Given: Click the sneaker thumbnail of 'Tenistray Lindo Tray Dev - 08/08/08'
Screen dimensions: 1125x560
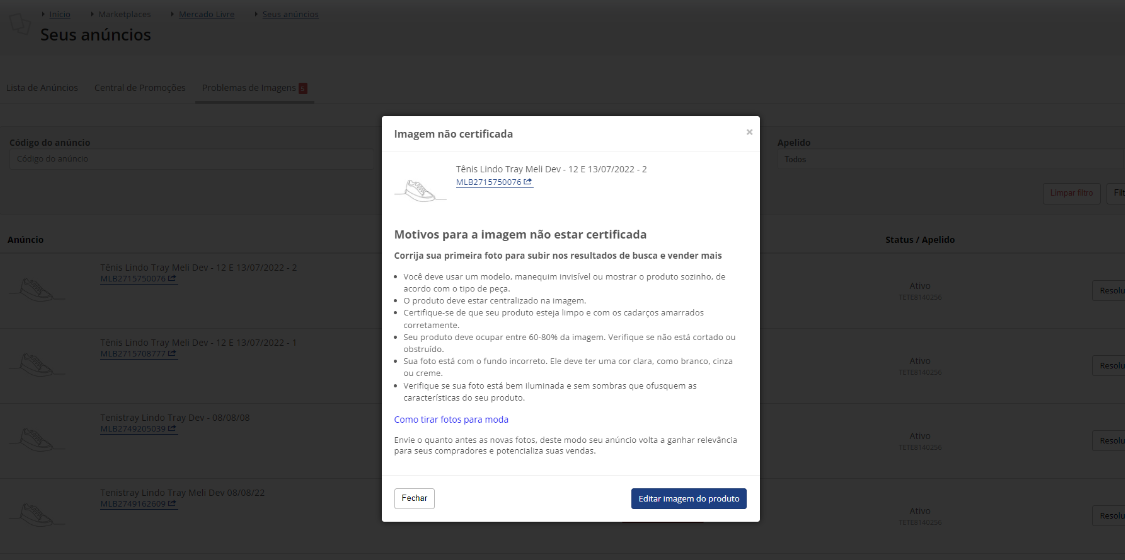Looking at the screenshot, I should click(36, 439).
